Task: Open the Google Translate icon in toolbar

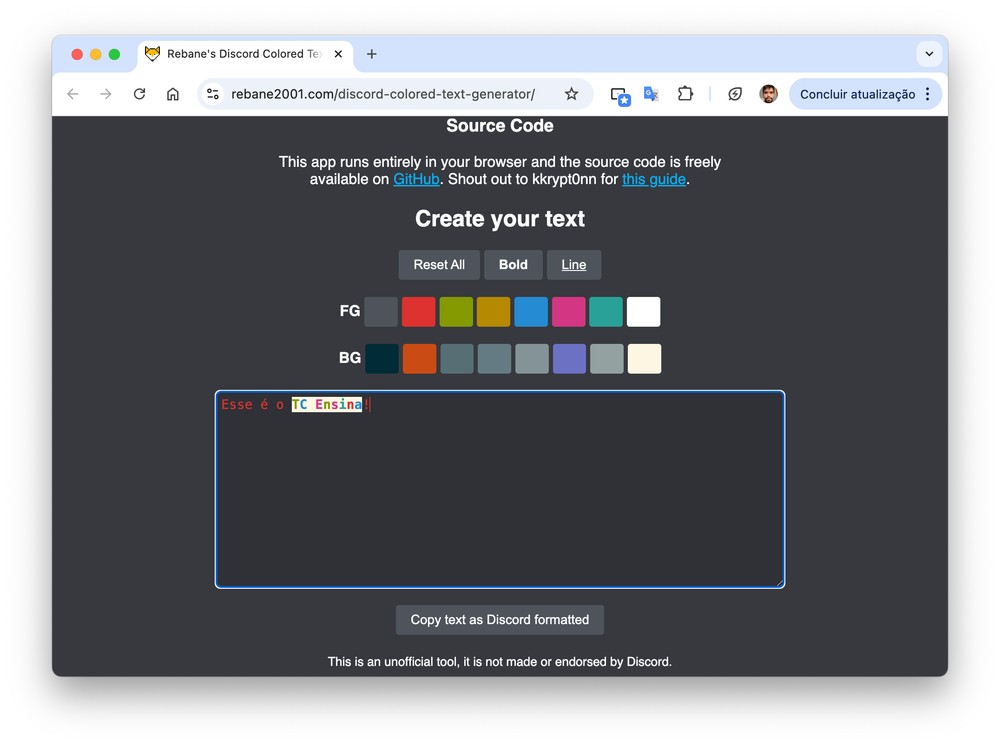Action: 651,94
